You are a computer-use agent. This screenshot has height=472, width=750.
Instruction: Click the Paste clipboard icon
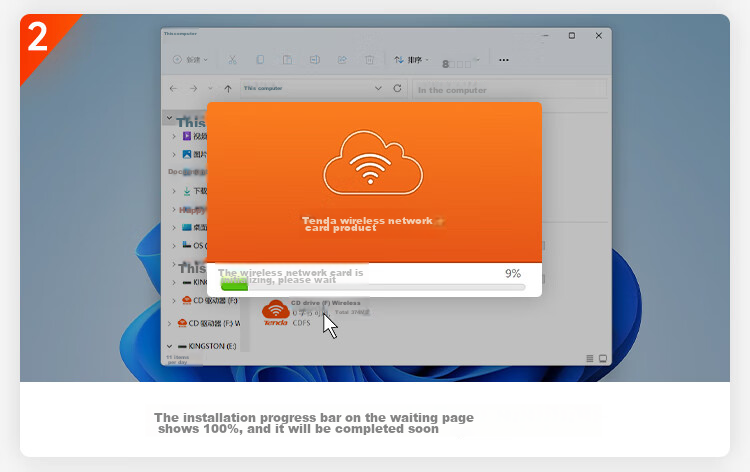(x=287, y=60)
